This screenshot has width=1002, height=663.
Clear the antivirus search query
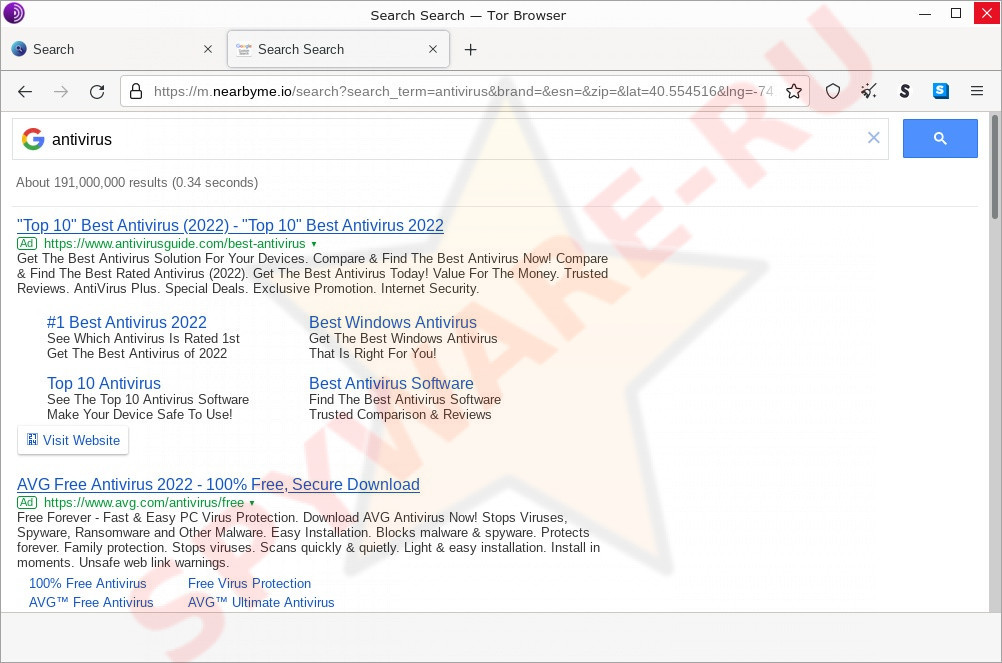pos(874,137)
